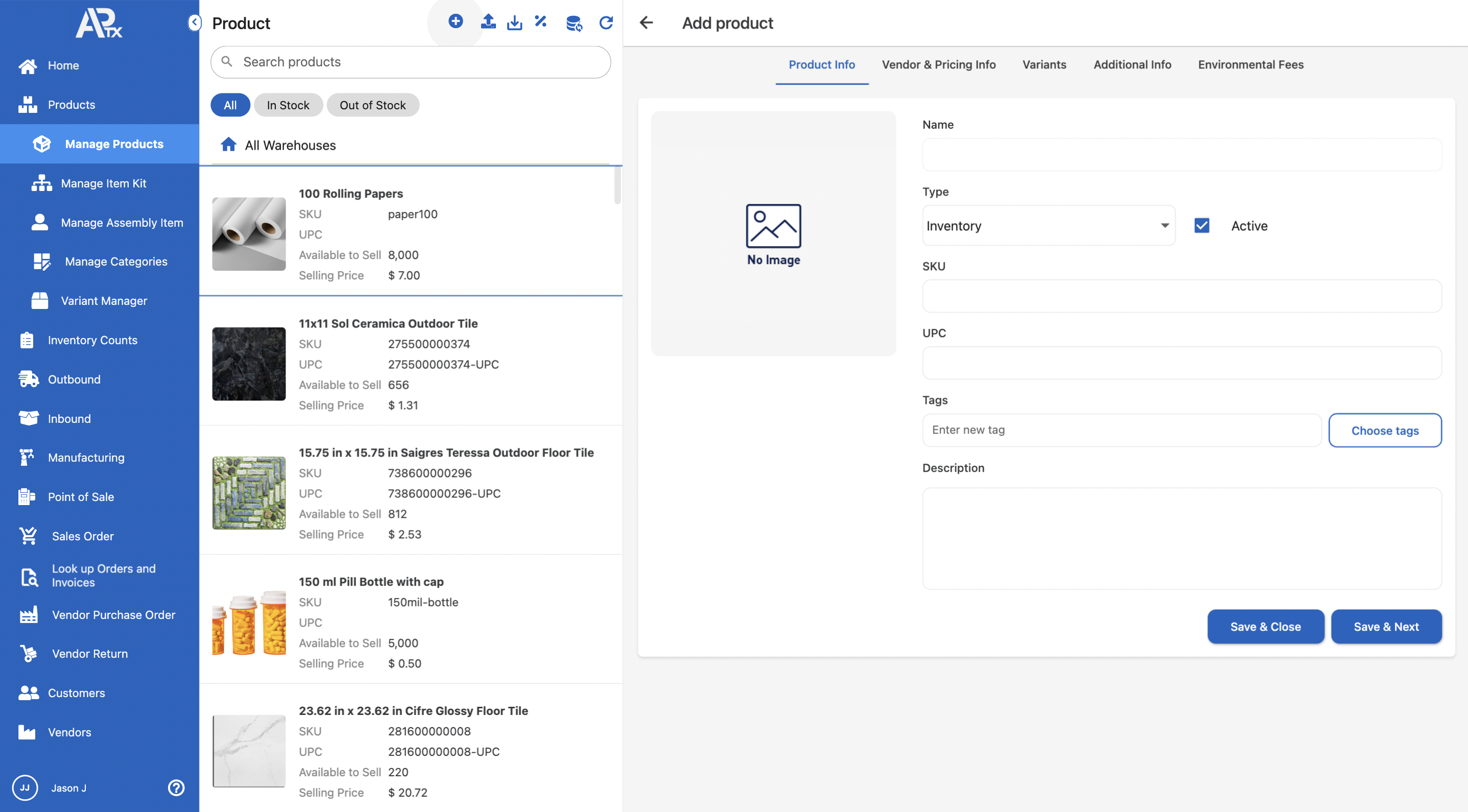1468x812 pixels.
Task: Uncheck the Active checkbox
Action: (1201, 226)
